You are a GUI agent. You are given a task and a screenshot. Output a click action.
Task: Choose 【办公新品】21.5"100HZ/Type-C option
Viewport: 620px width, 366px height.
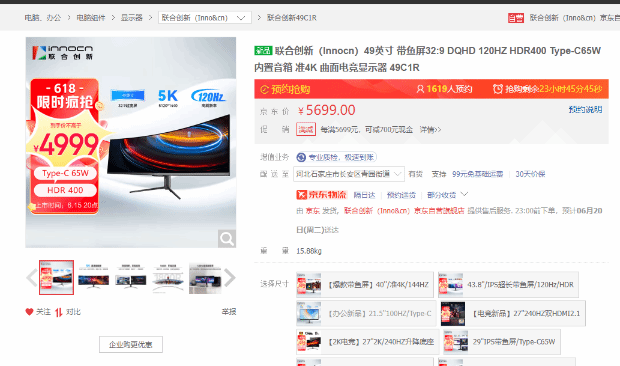click(366, 313)
